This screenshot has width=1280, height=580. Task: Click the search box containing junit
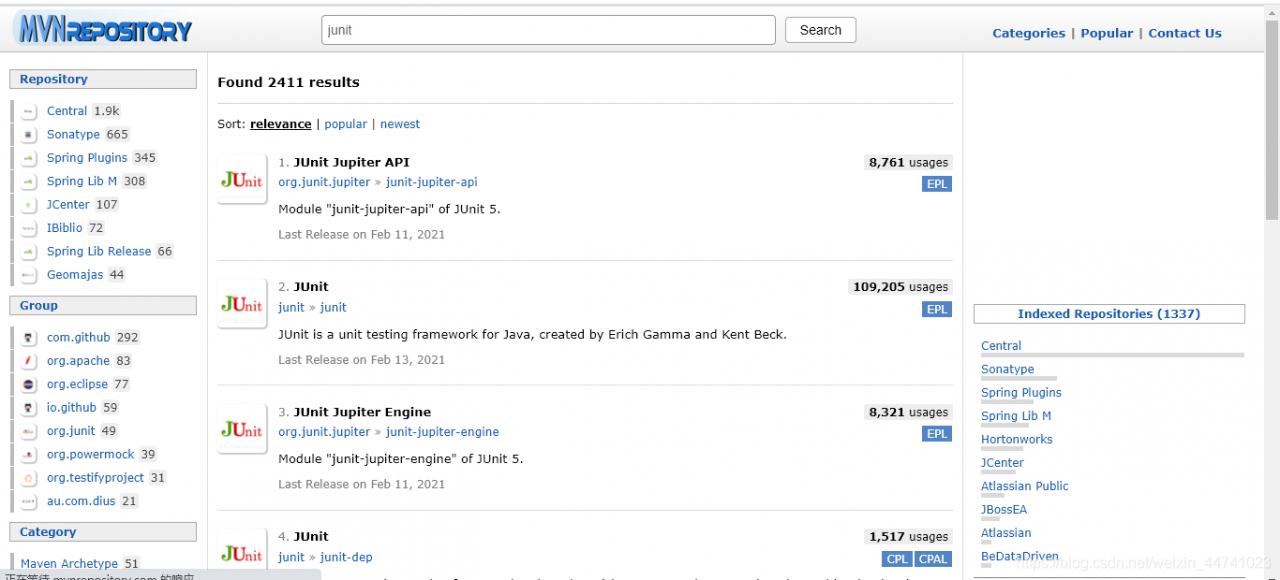(x=548, y=30)
